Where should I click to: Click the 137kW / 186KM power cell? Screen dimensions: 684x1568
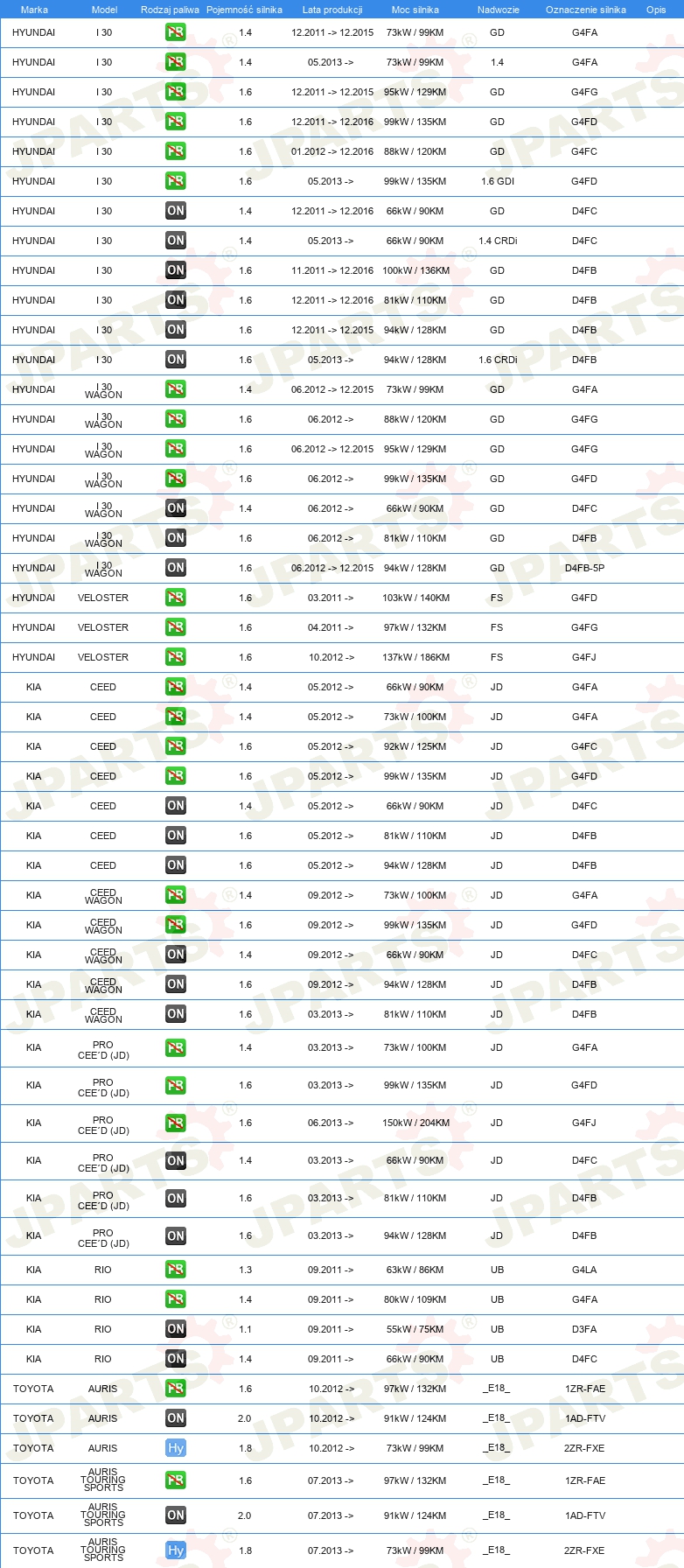pos(415,657)
